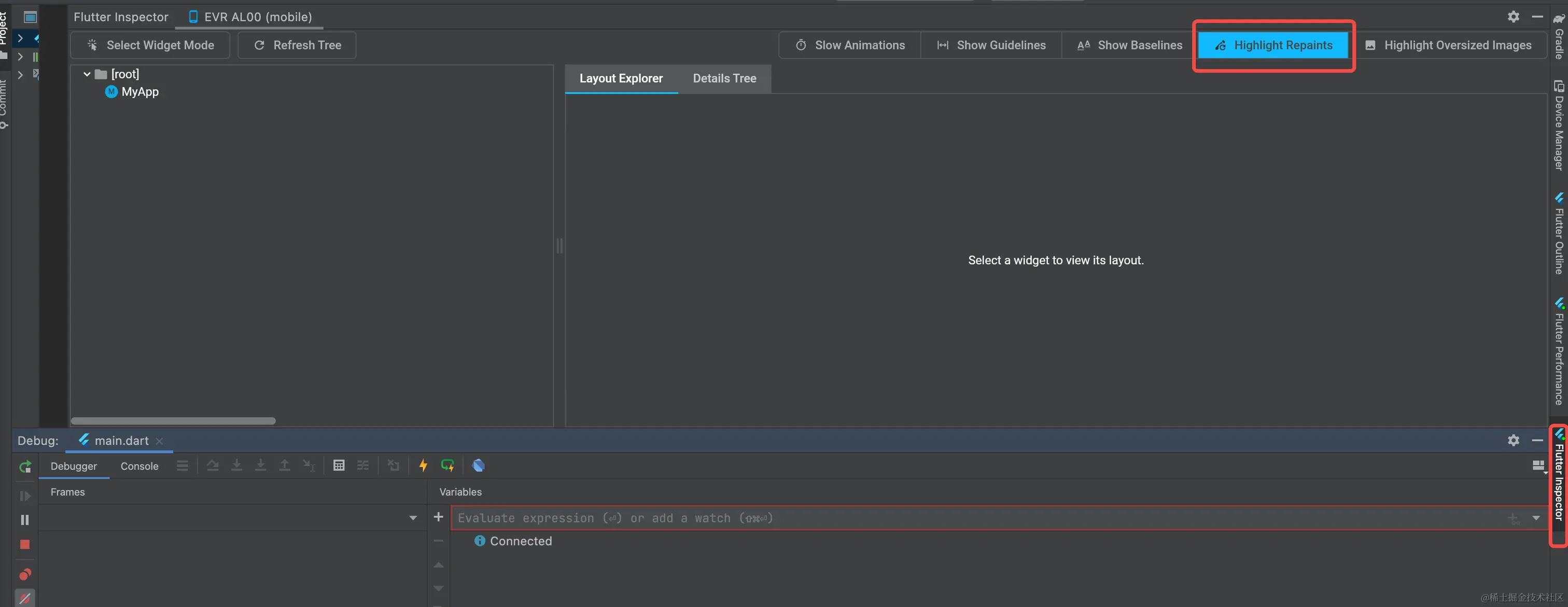The width and height of the screenshot is (1568, 607).
Task: Click the Refresh Tree button
Action: pyautogui.click(x=297, y=46)
